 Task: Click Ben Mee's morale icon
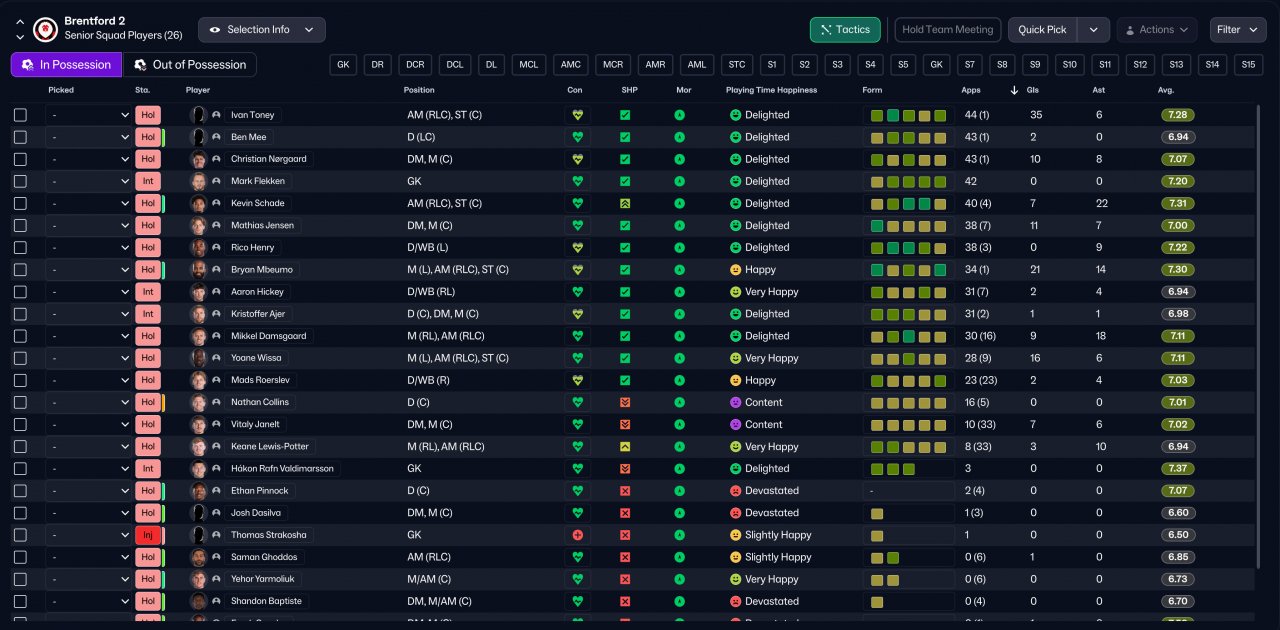(679, 137)
